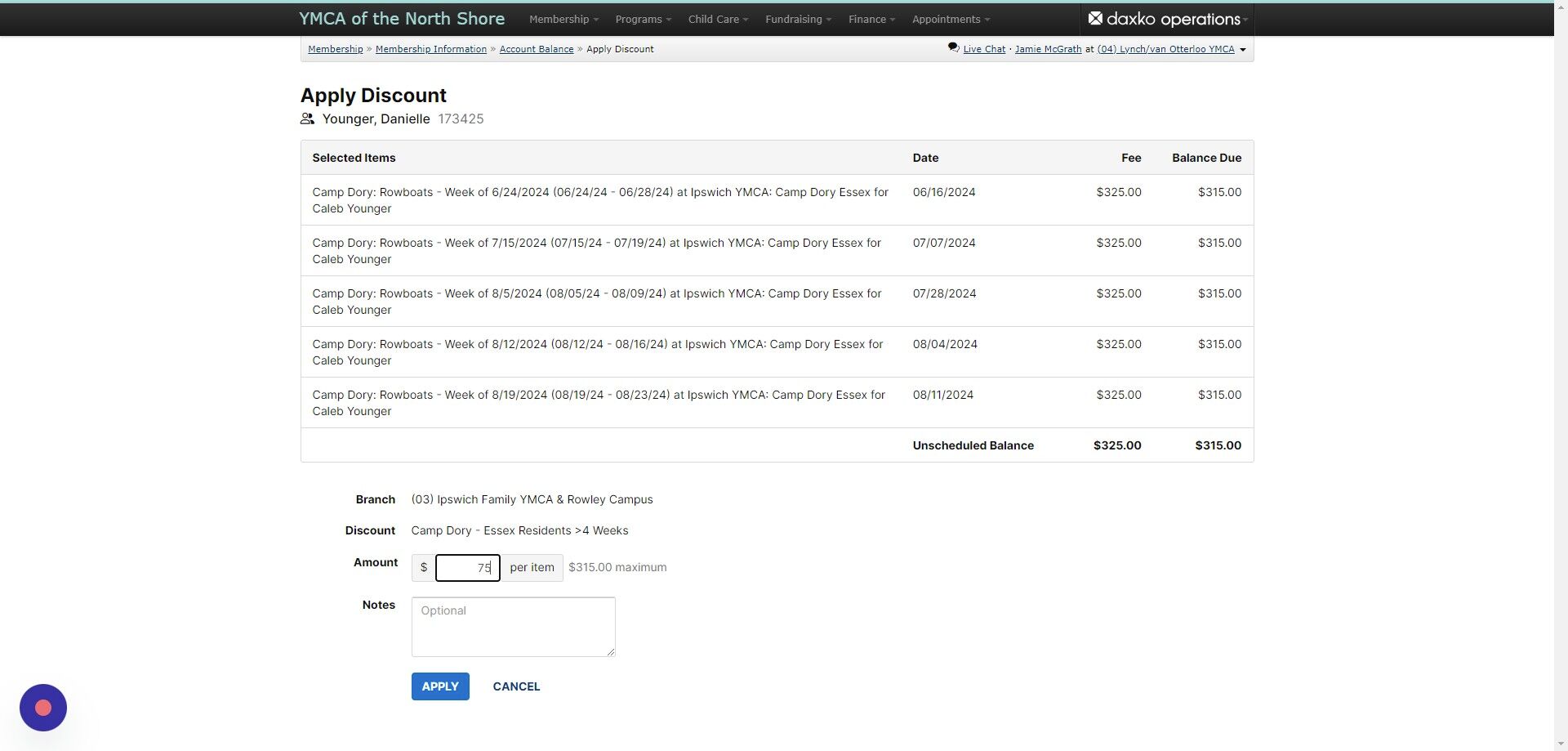
Task: Focus the discount Amount input field
Action: pyautogui.click(x=467, y=567)
